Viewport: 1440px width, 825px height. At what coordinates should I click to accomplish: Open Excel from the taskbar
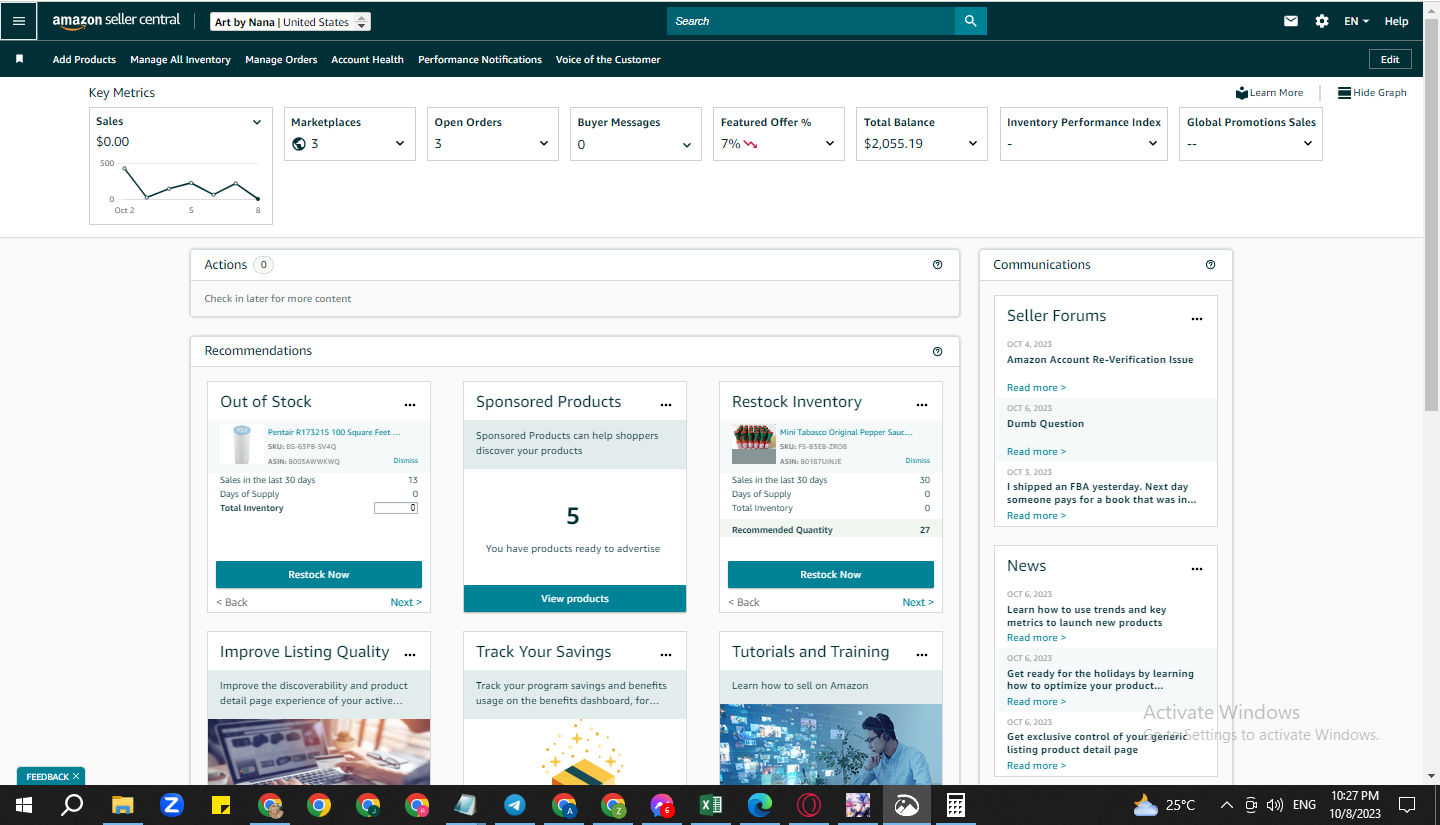711,805
